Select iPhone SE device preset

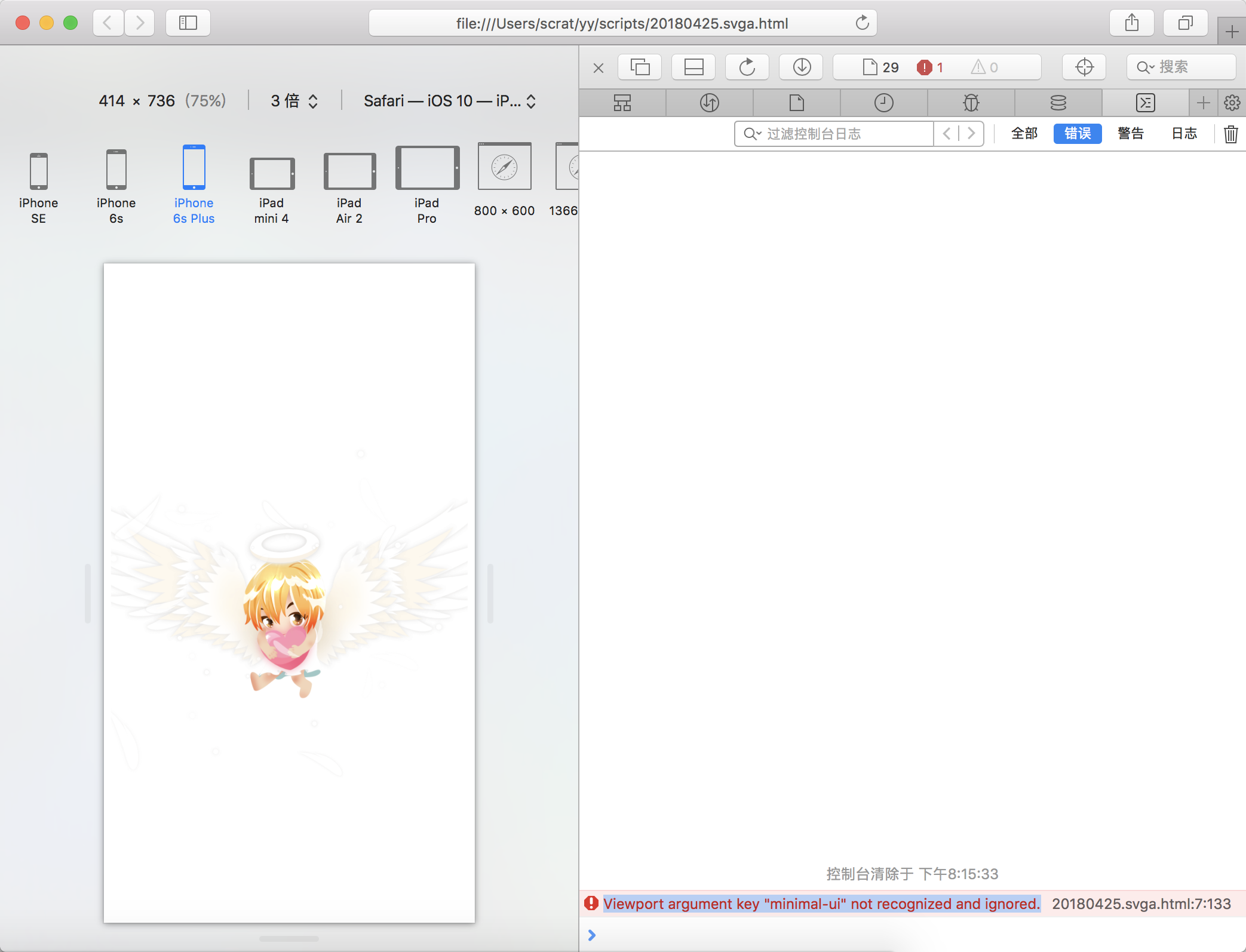[38, 188]
